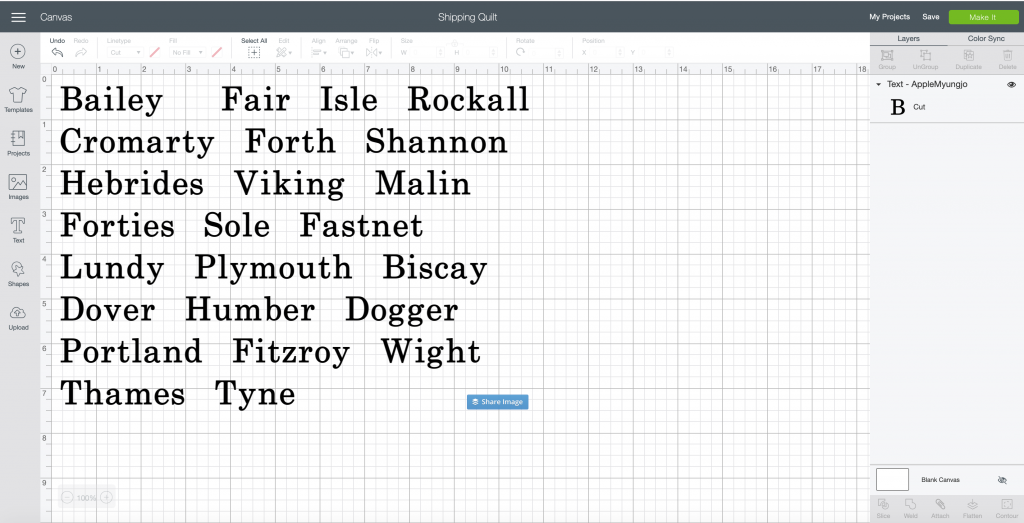Click the Height size stepper
Viewport: 1024px width, 523px height.
(494, 52)
